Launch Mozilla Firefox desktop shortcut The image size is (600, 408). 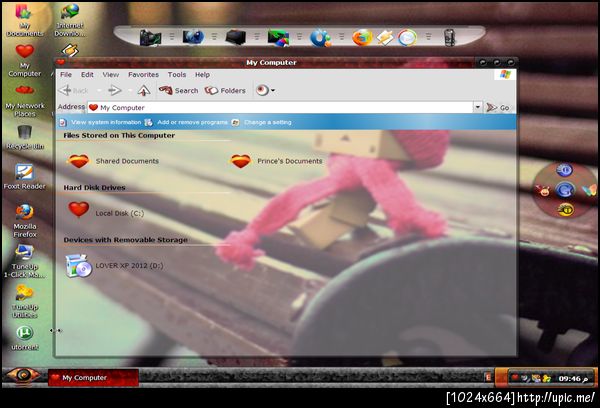[x=24, y=221]
